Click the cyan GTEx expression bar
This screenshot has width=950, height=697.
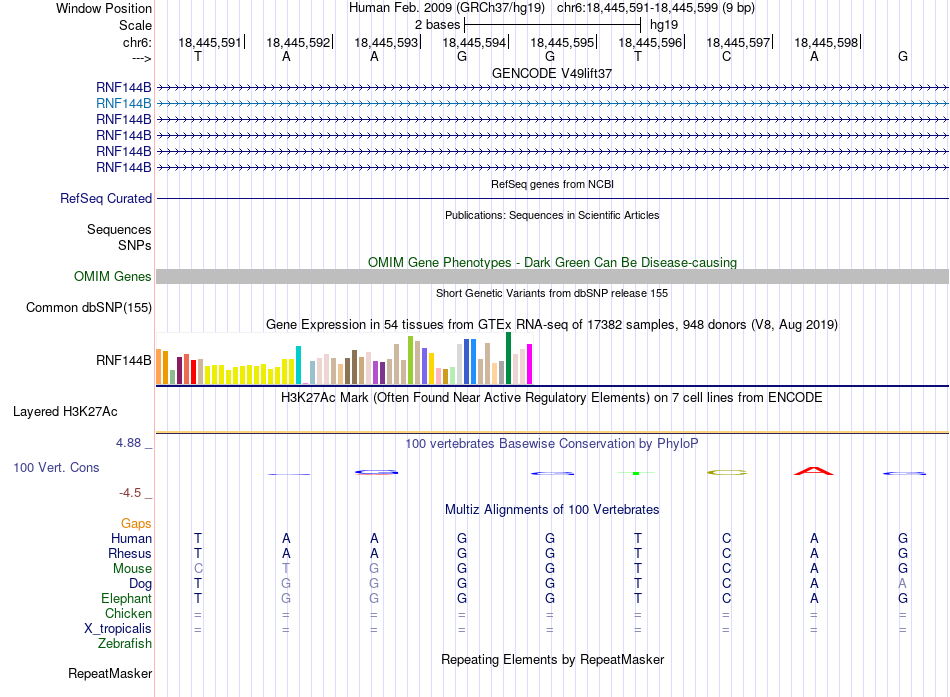pos(298,365)
